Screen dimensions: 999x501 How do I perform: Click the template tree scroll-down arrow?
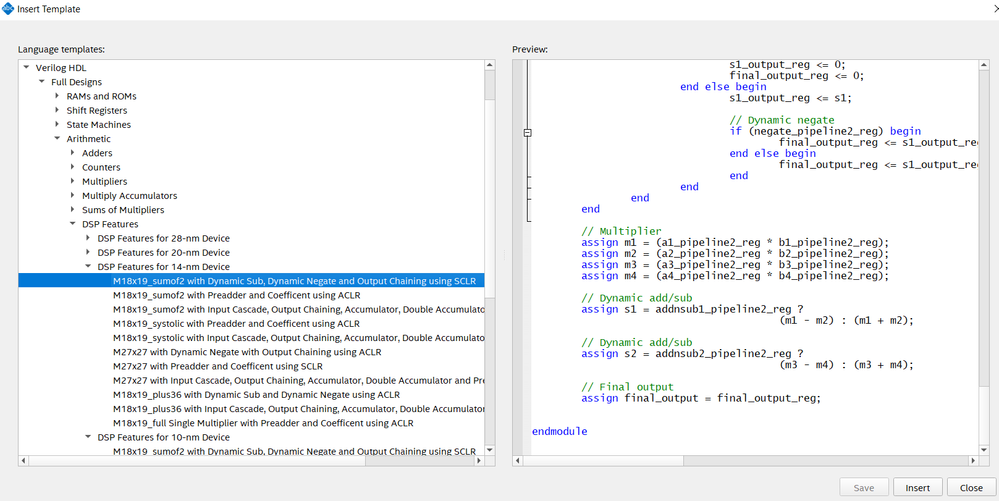(489, 449)
